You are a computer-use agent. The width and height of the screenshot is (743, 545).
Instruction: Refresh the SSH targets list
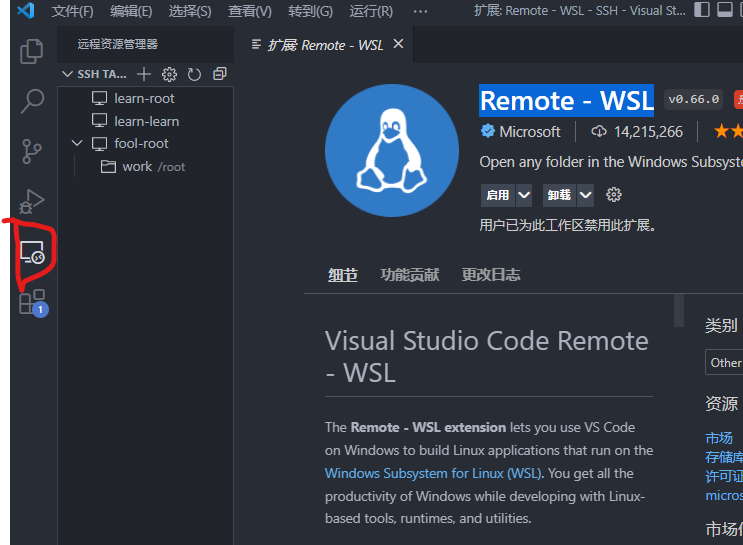click(194, 74)
